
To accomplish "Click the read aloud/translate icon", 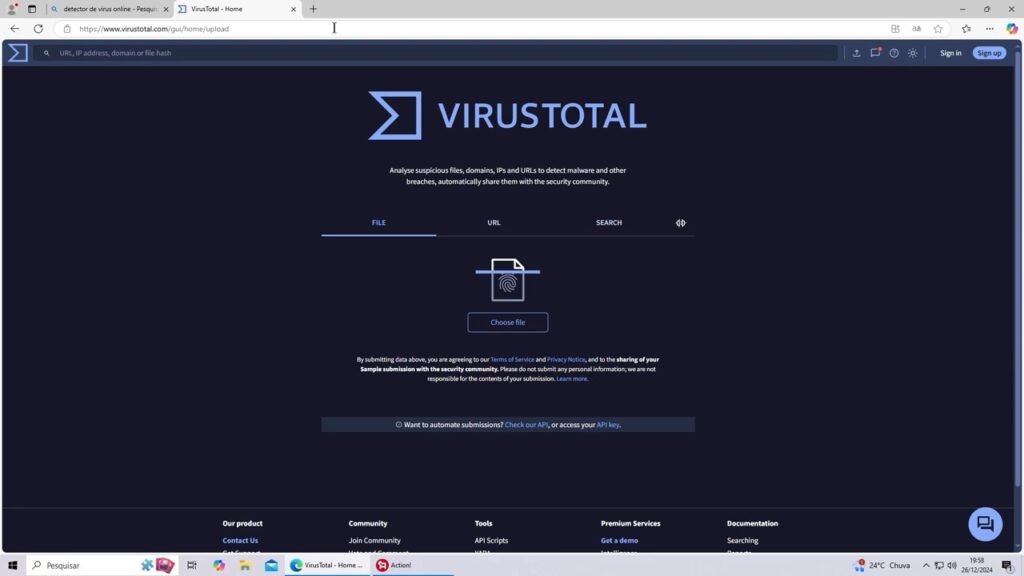I will coord(917,29).
